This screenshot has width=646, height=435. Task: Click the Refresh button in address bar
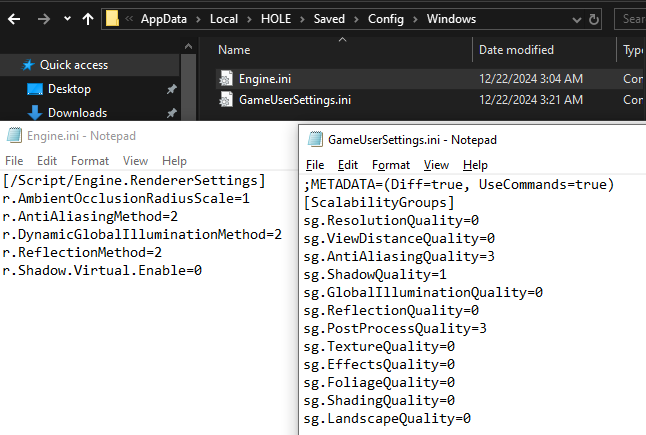coord(595,18)
